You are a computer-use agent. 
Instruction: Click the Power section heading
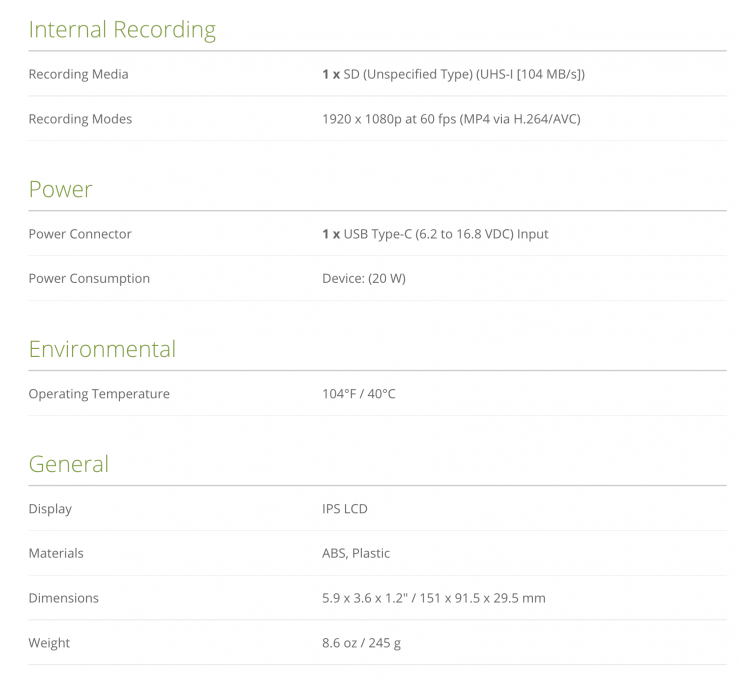click(x=60, y=190)
